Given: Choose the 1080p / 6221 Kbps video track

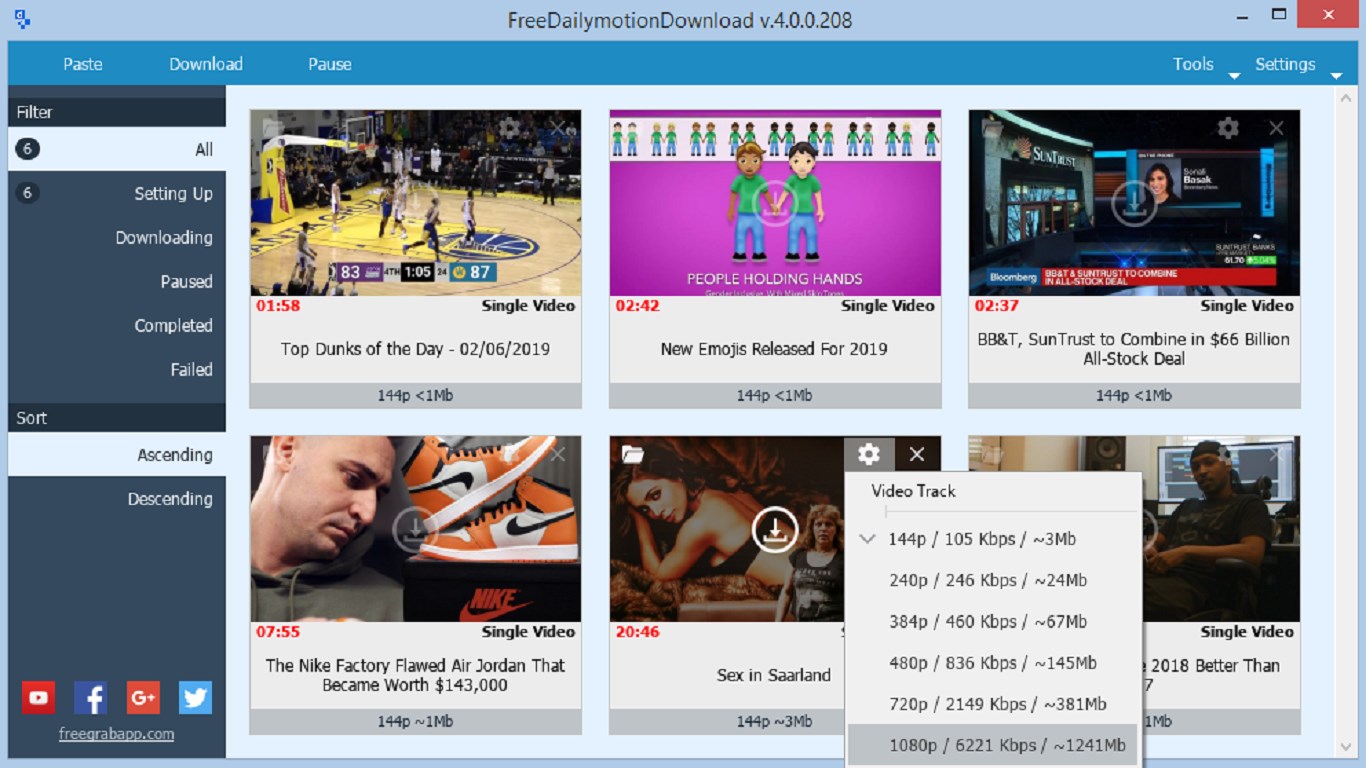Looking at the screenshot, I should point(992,745).
